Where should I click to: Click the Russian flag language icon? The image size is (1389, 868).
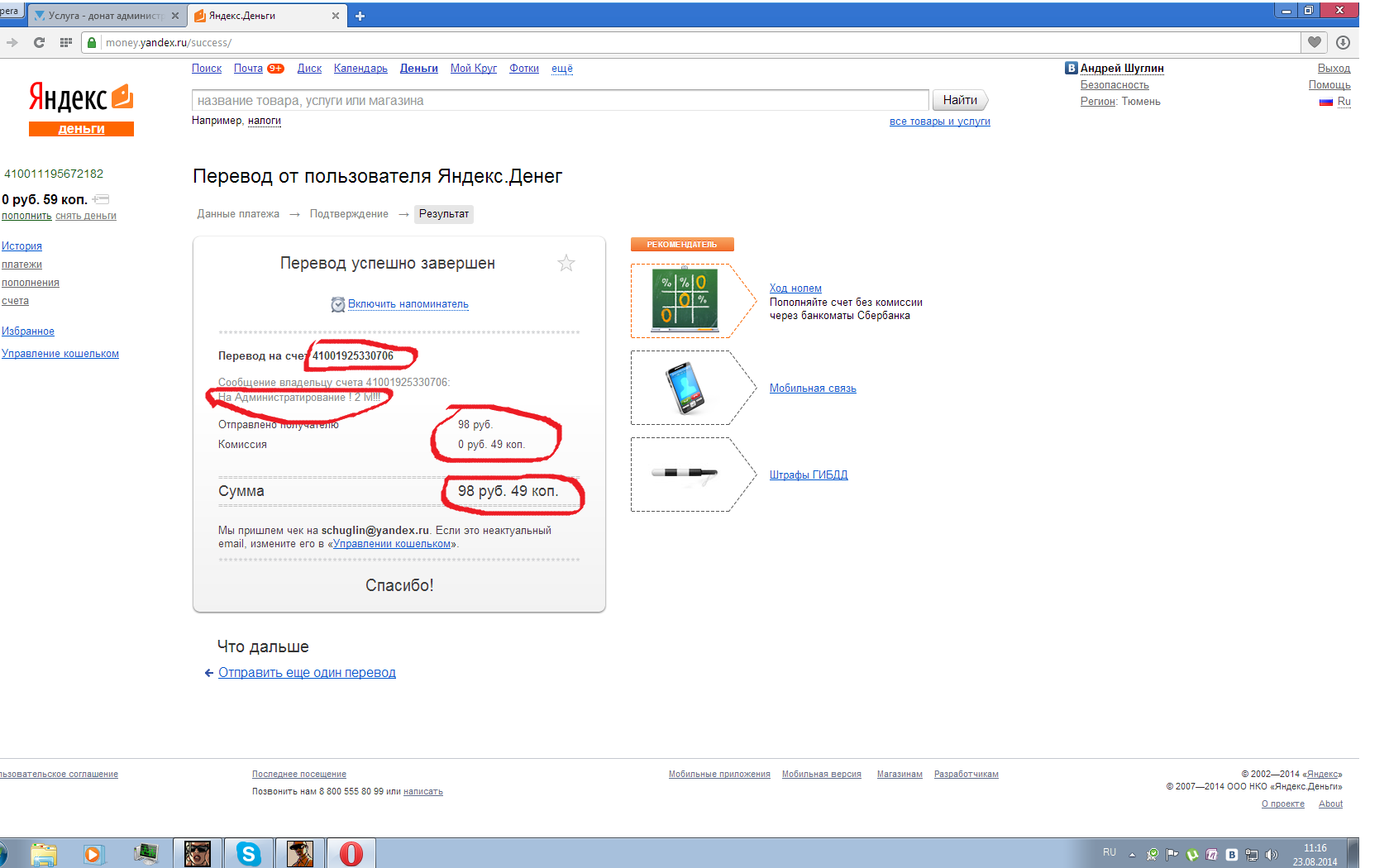click(1326, 102)
